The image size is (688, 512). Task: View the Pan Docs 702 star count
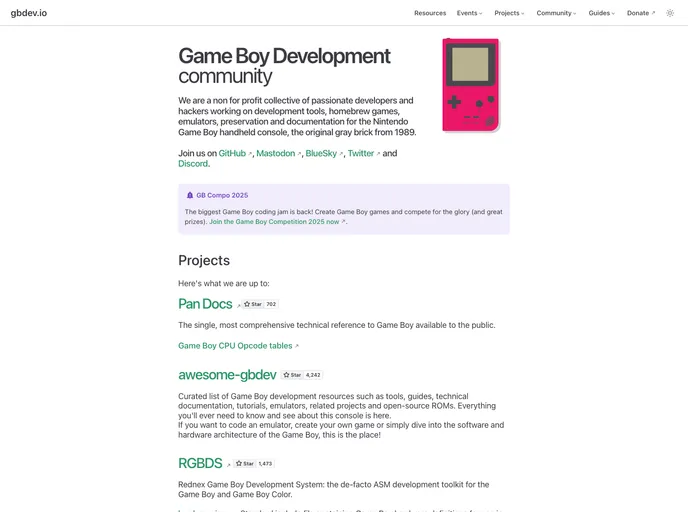(271, 304)
